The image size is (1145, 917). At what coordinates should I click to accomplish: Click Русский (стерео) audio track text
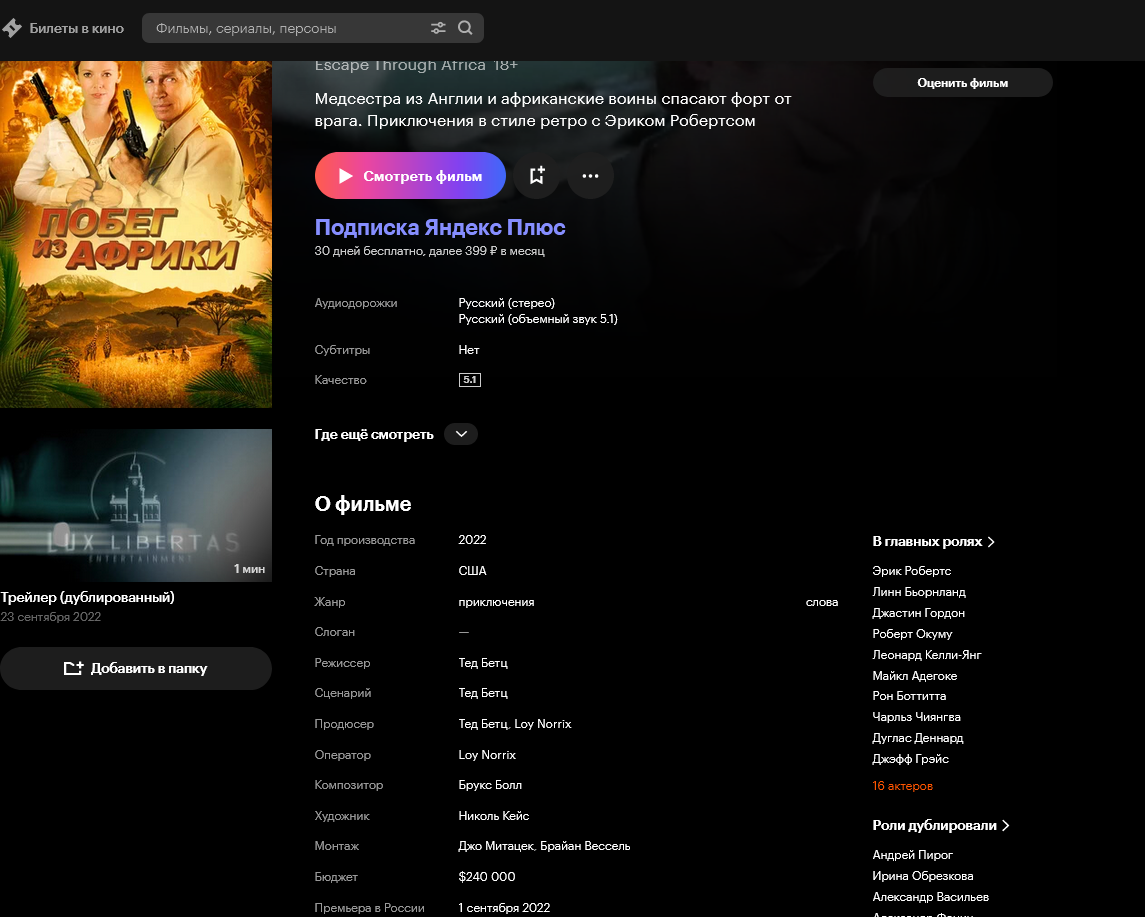pyautogui.click(x=506, y=302)
